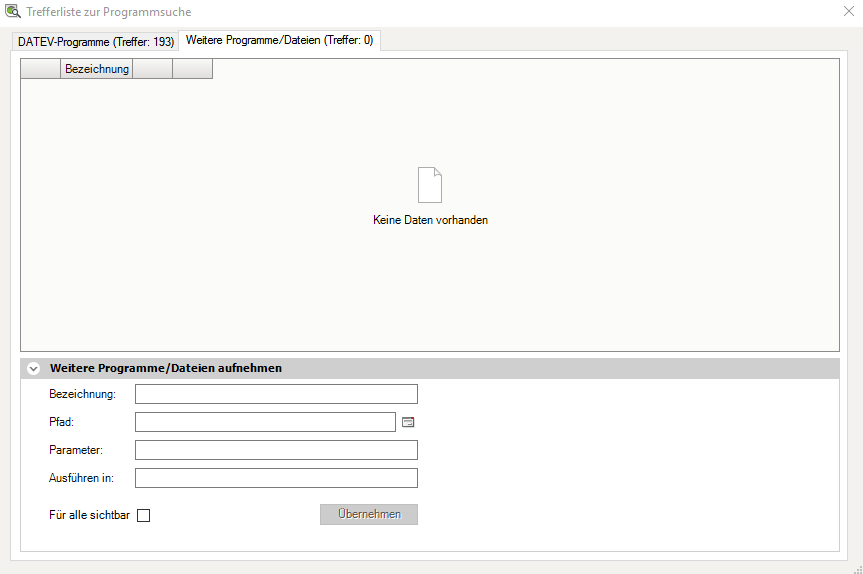Select the Weitere Programme/Dateien tab

pyautogui.click(x=279, y=40)
